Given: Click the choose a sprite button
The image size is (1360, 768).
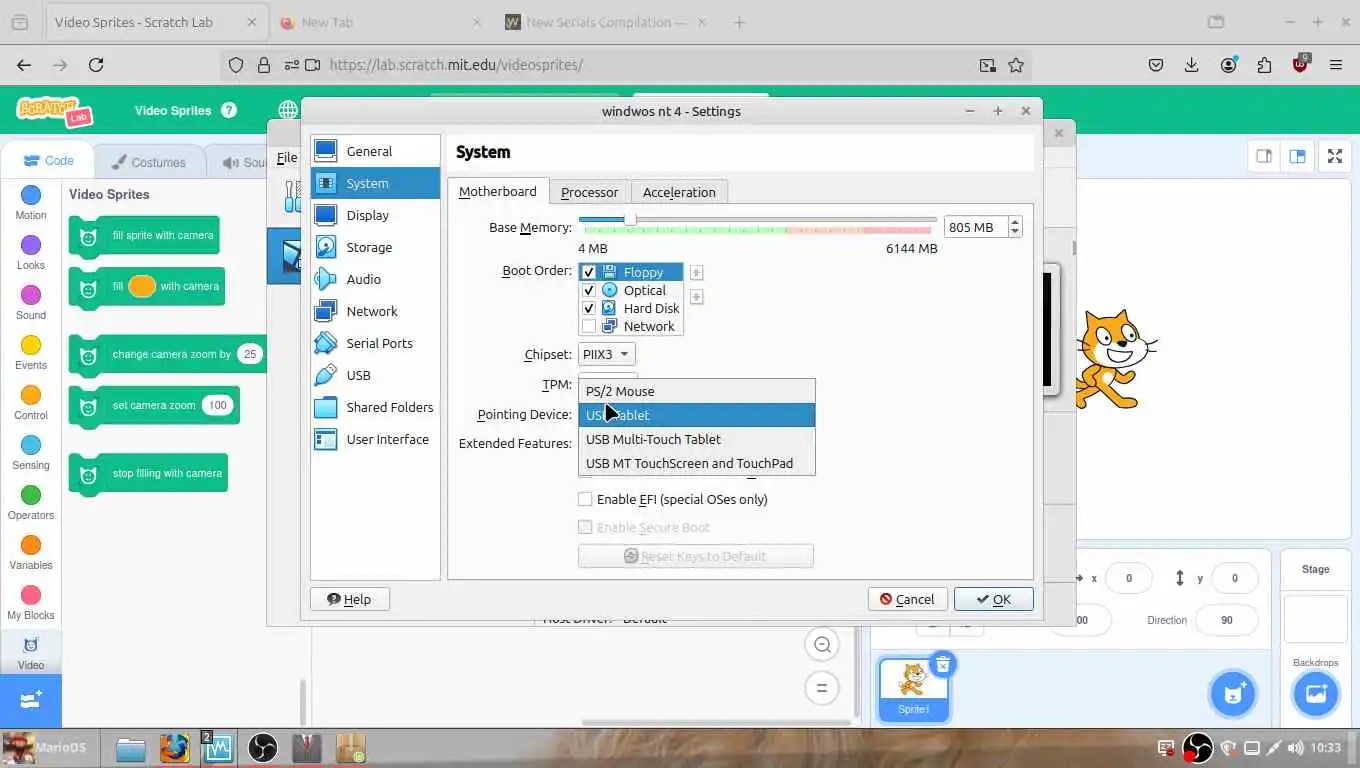Looking at the screenshot, I should coord(1233,694).
